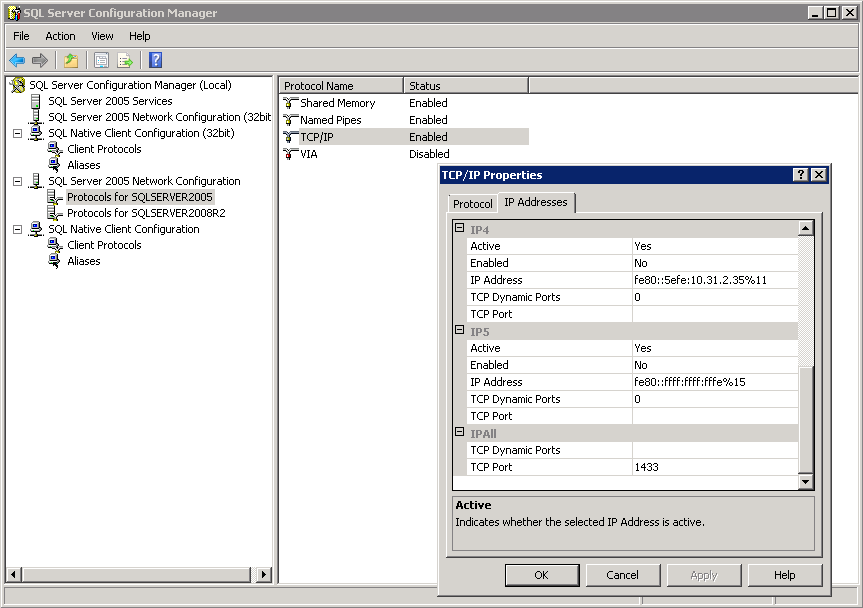863x608 pixels.
Task: Select SQL Server 2005 Network Configuration (32bit)
Action: point(160,117)
